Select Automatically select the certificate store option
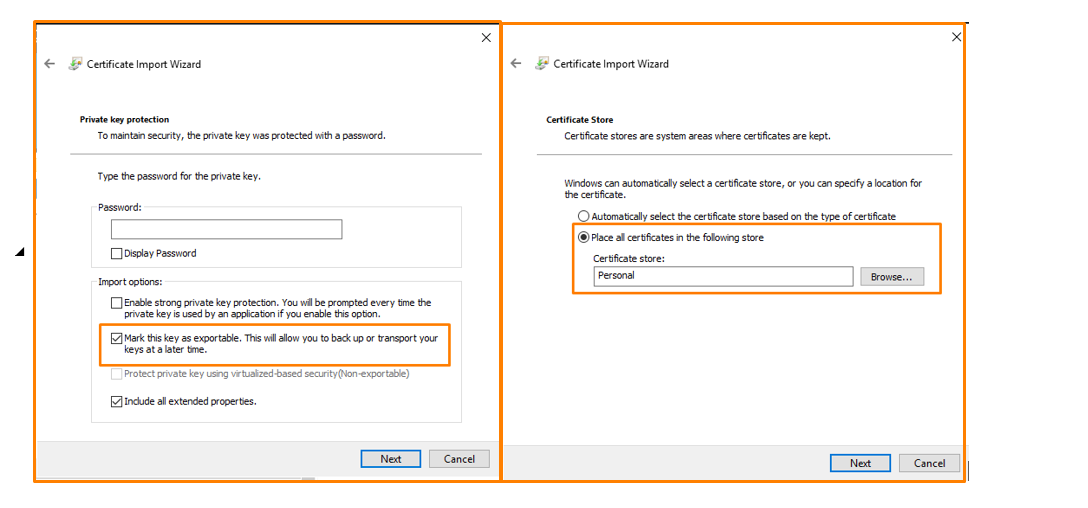Viewport: 1088px width, 508px height. click(x=584, y=216)
